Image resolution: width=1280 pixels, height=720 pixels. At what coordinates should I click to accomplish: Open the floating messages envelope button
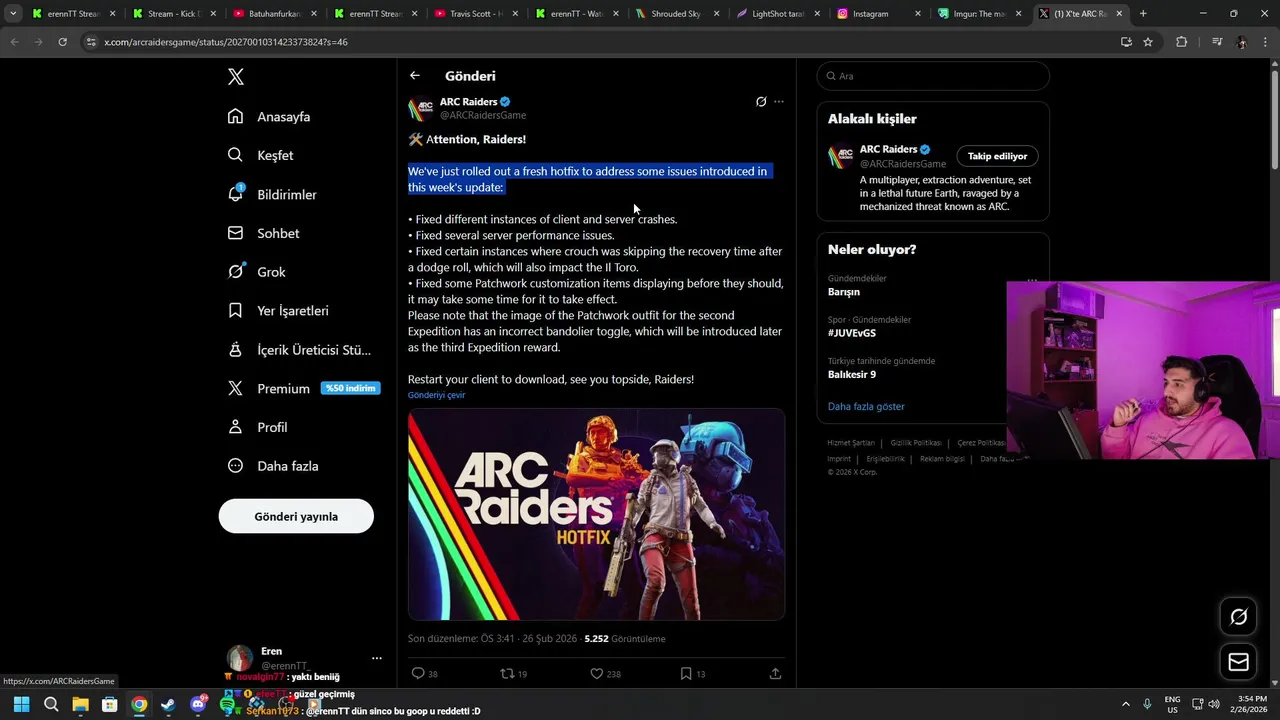coord(1238,662)
